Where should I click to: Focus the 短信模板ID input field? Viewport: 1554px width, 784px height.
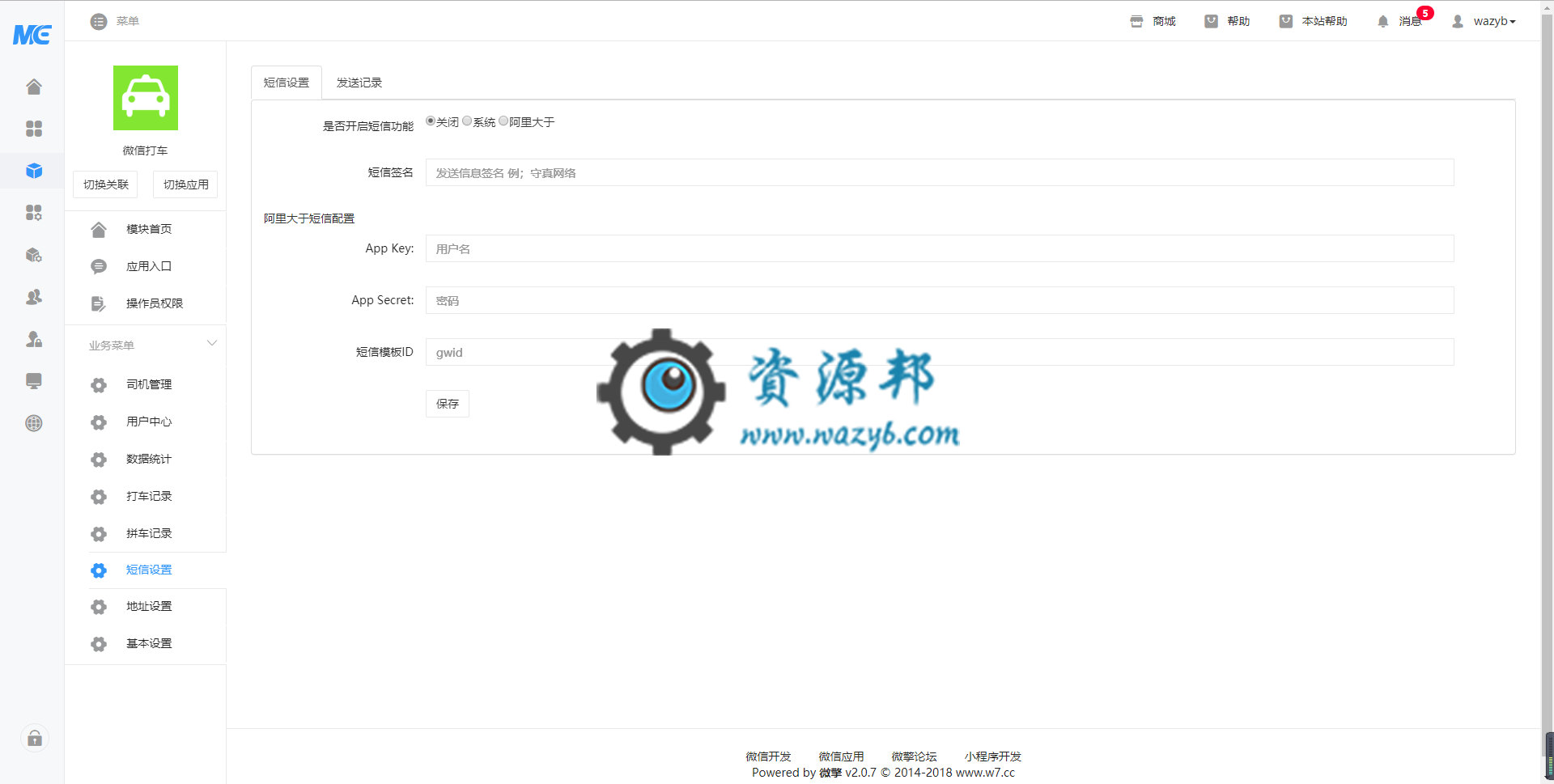click(940, 352)
